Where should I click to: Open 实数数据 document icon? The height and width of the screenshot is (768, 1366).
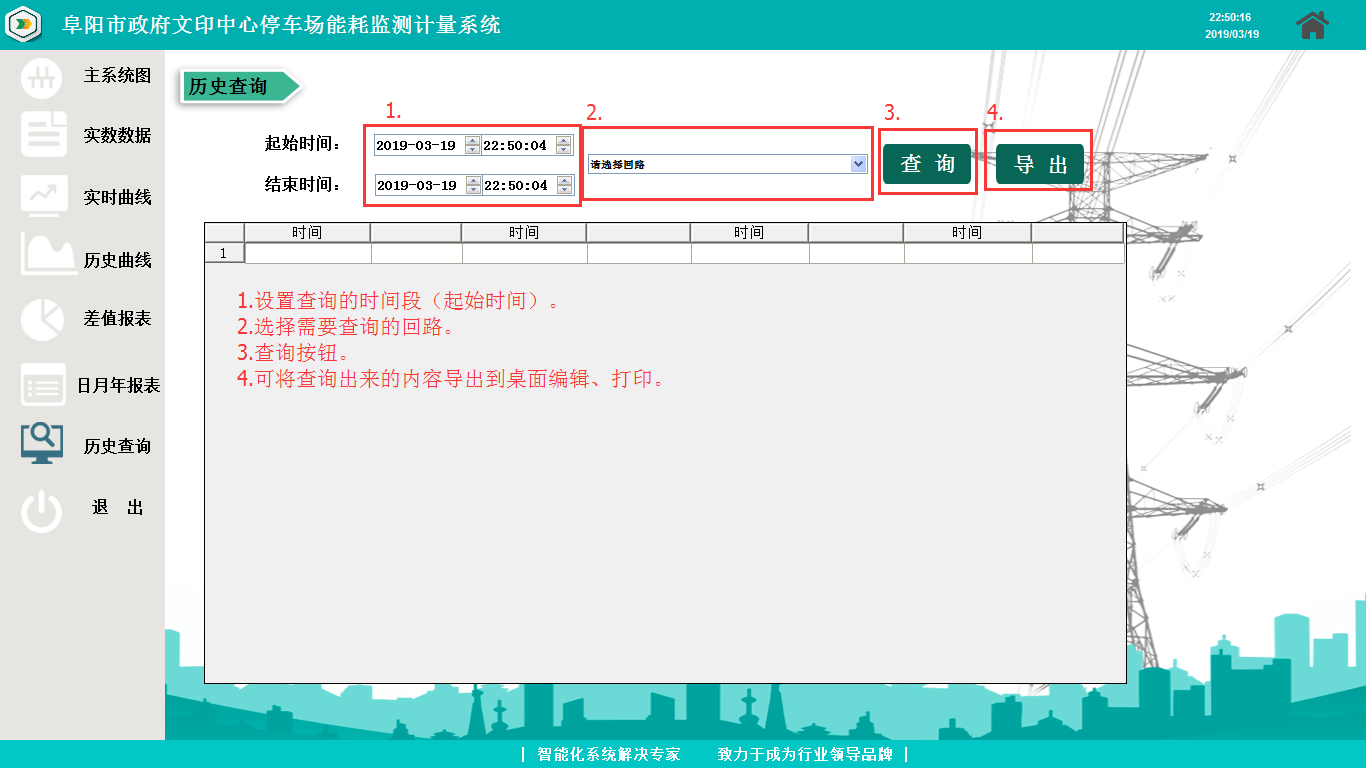[x=43, y=135]
